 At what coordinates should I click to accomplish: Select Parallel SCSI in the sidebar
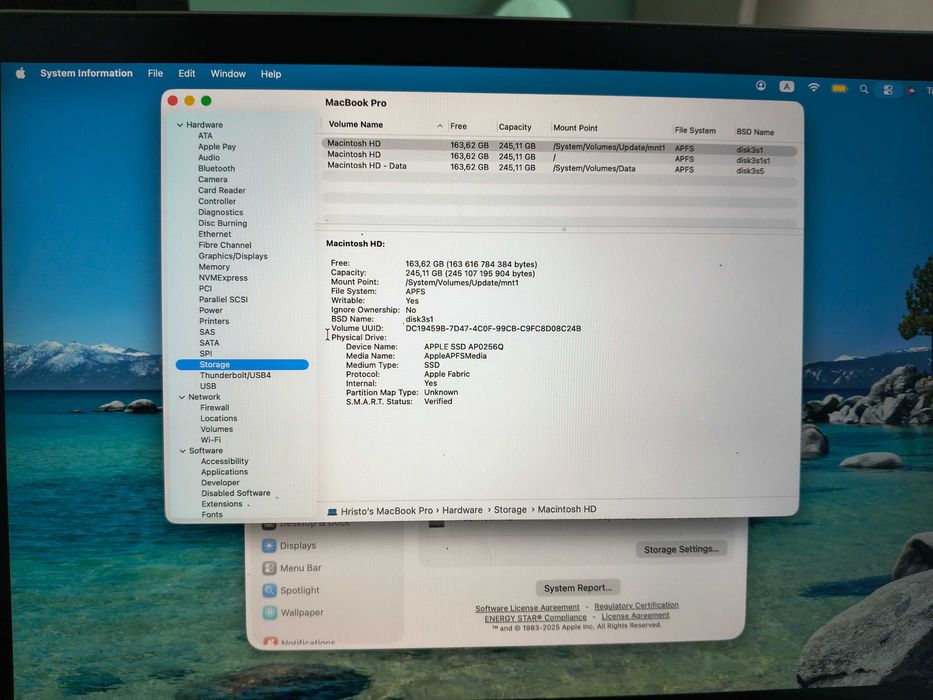pos(223,299)
